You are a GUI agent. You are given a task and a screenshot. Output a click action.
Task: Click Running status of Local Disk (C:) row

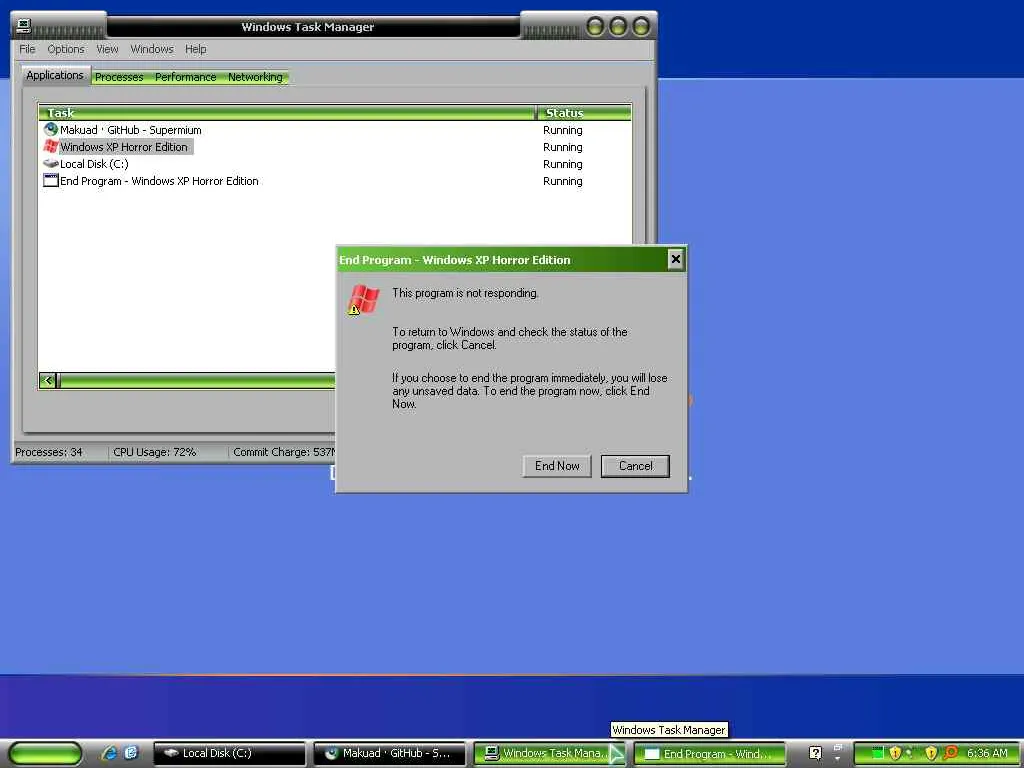[562, 164]
